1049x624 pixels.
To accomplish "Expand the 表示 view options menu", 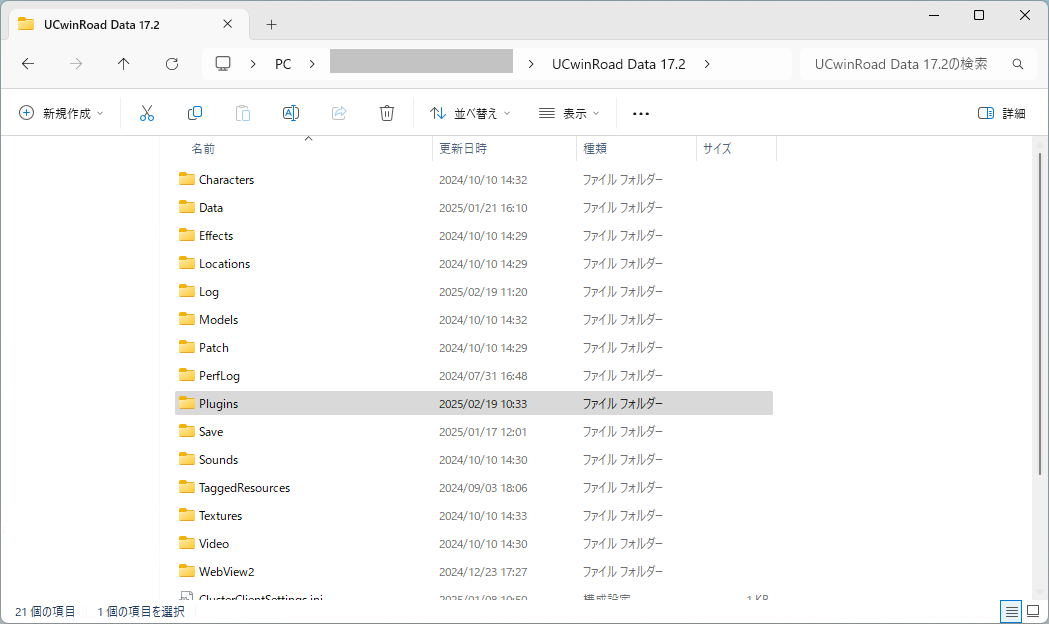I will [x=569, y=113].
